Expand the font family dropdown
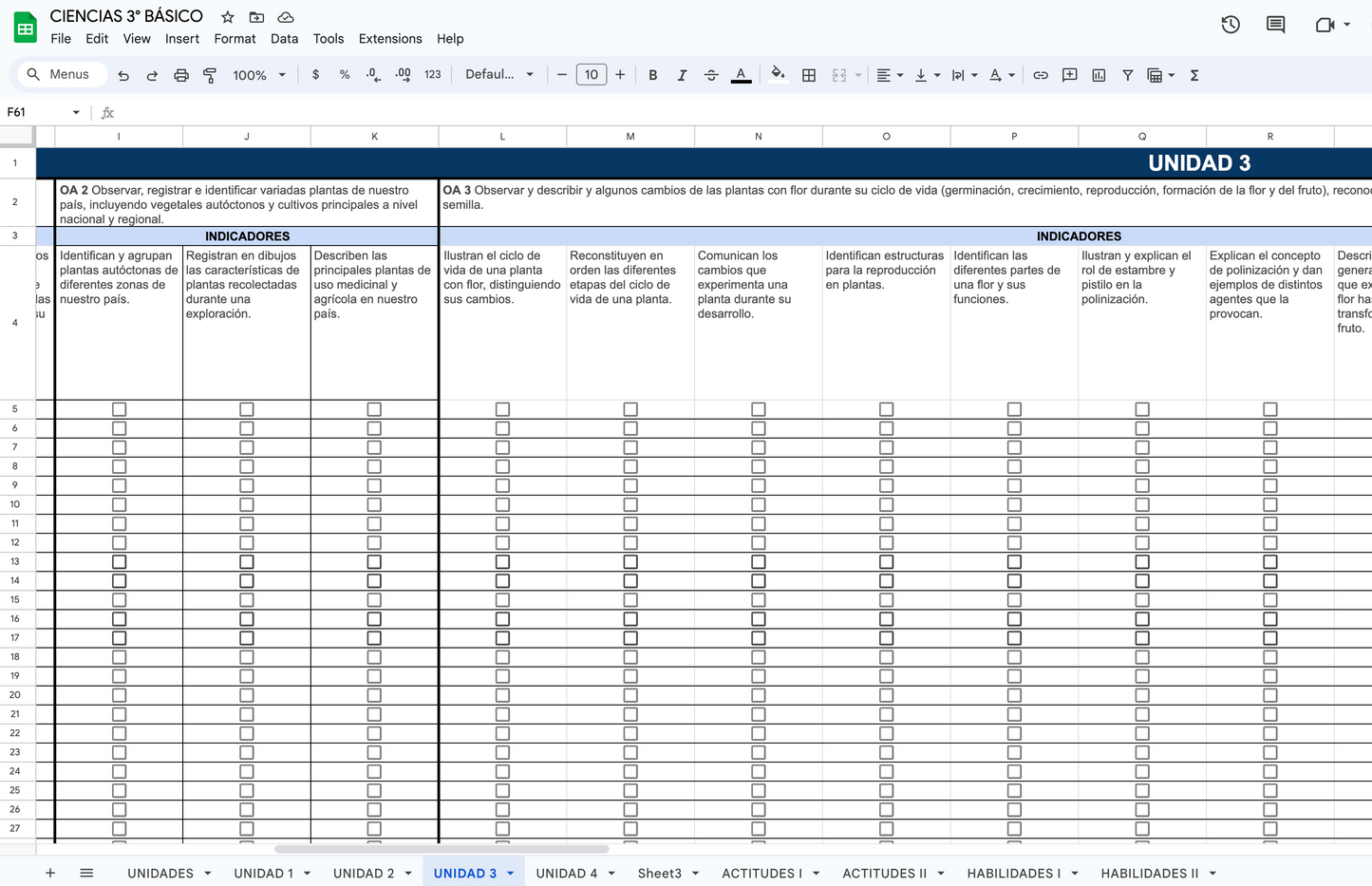This screenshot has width=1372, height=886. pos(499,74)
